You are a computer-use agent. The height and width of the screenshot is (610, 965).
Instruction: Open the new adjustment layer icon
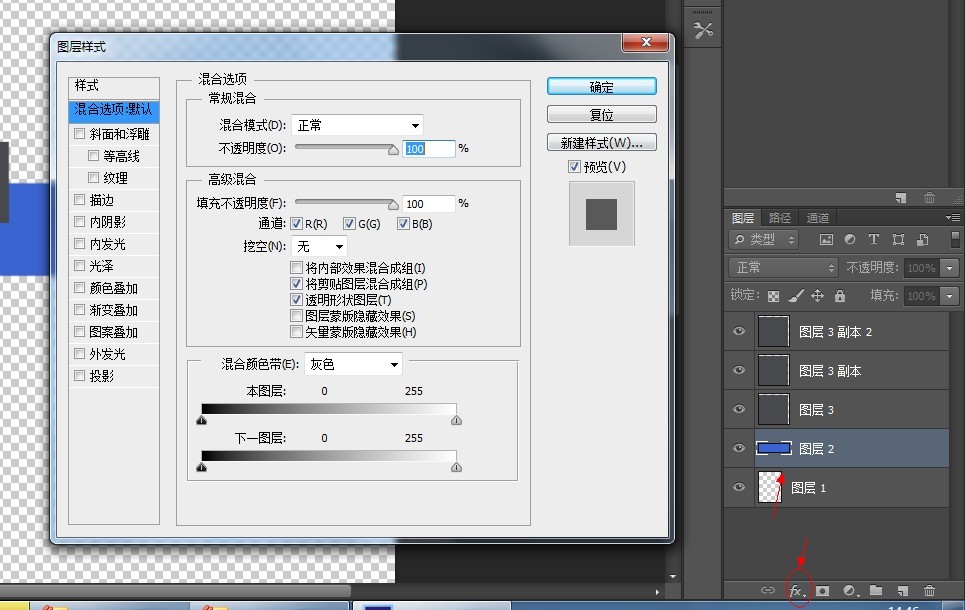point(850,591)
